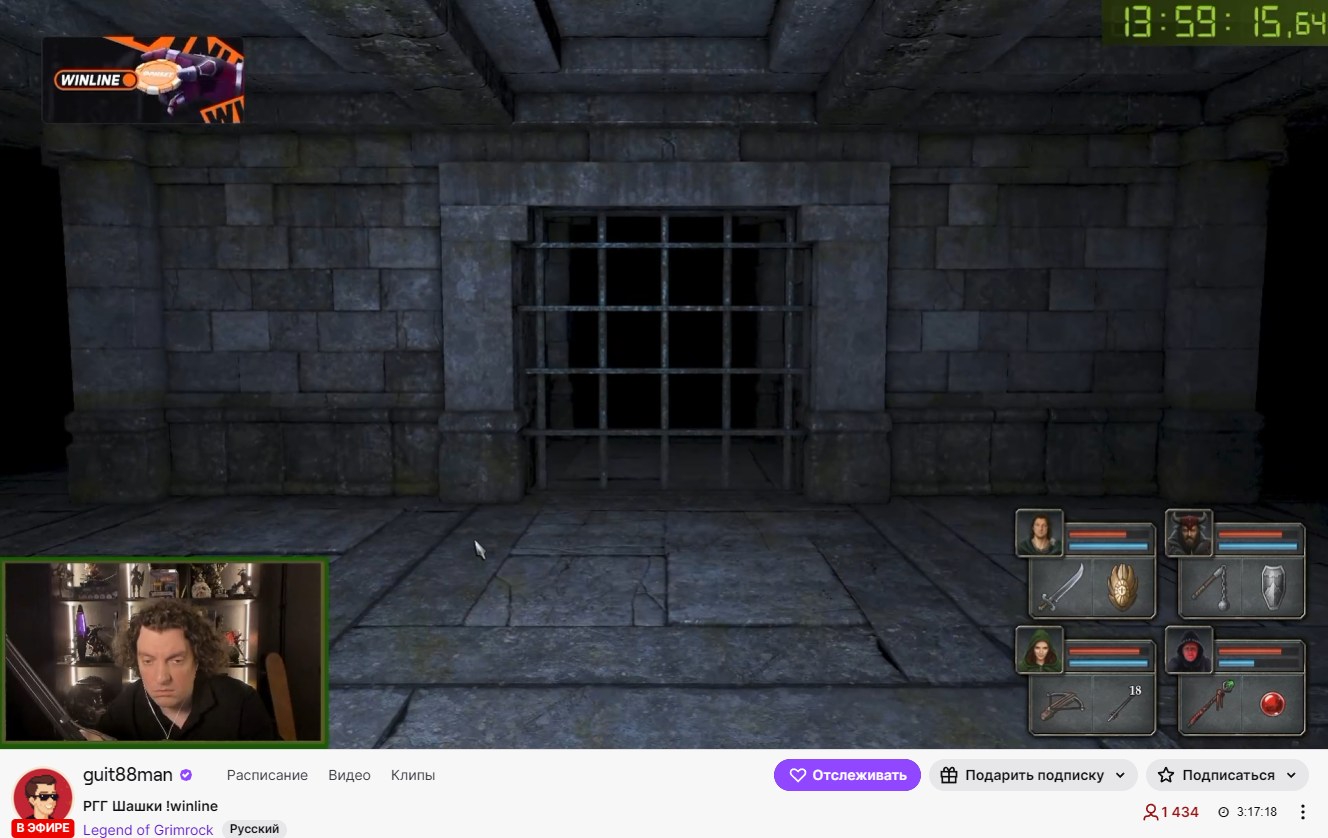Select the horned helmet champion portrait
The width and height of the screenshot is (1328, 838).
tap(1189, 533)
